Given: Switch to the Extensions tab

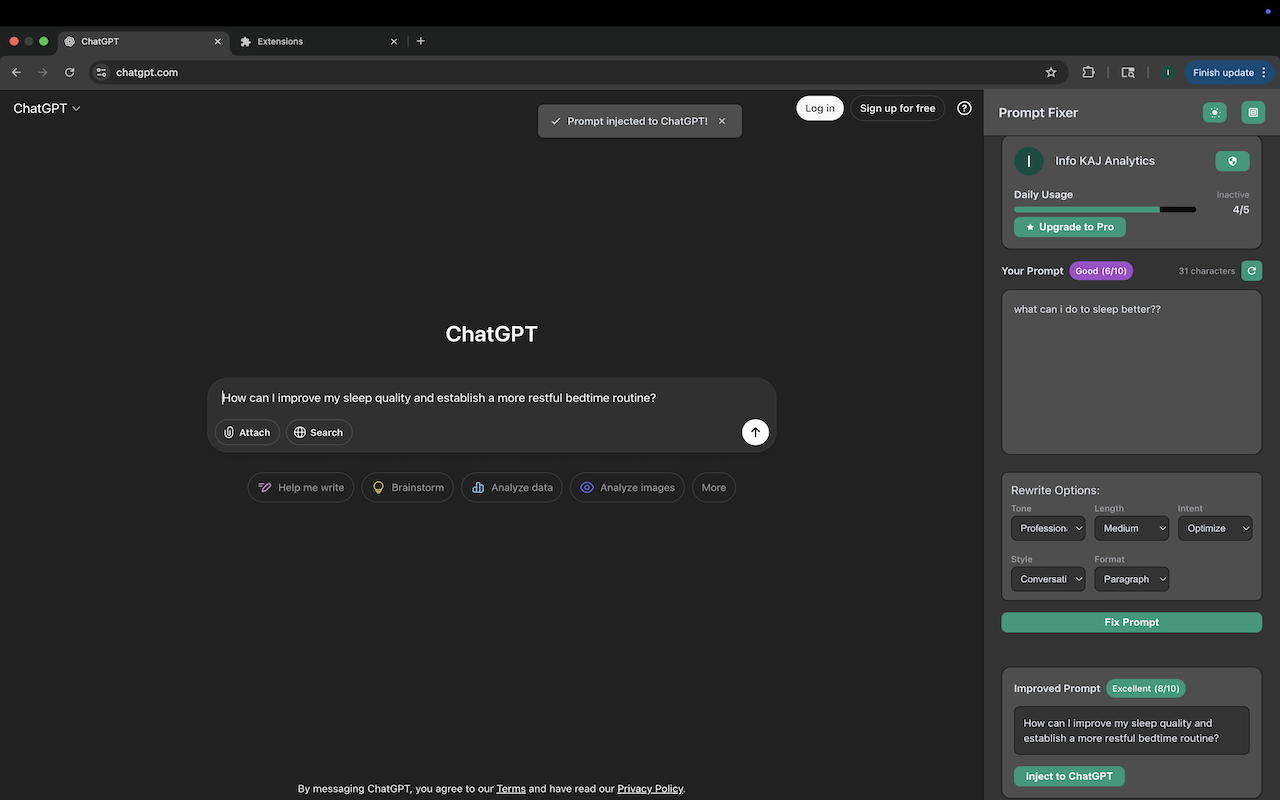Looking at the screenshot, I should coord(317,41).
